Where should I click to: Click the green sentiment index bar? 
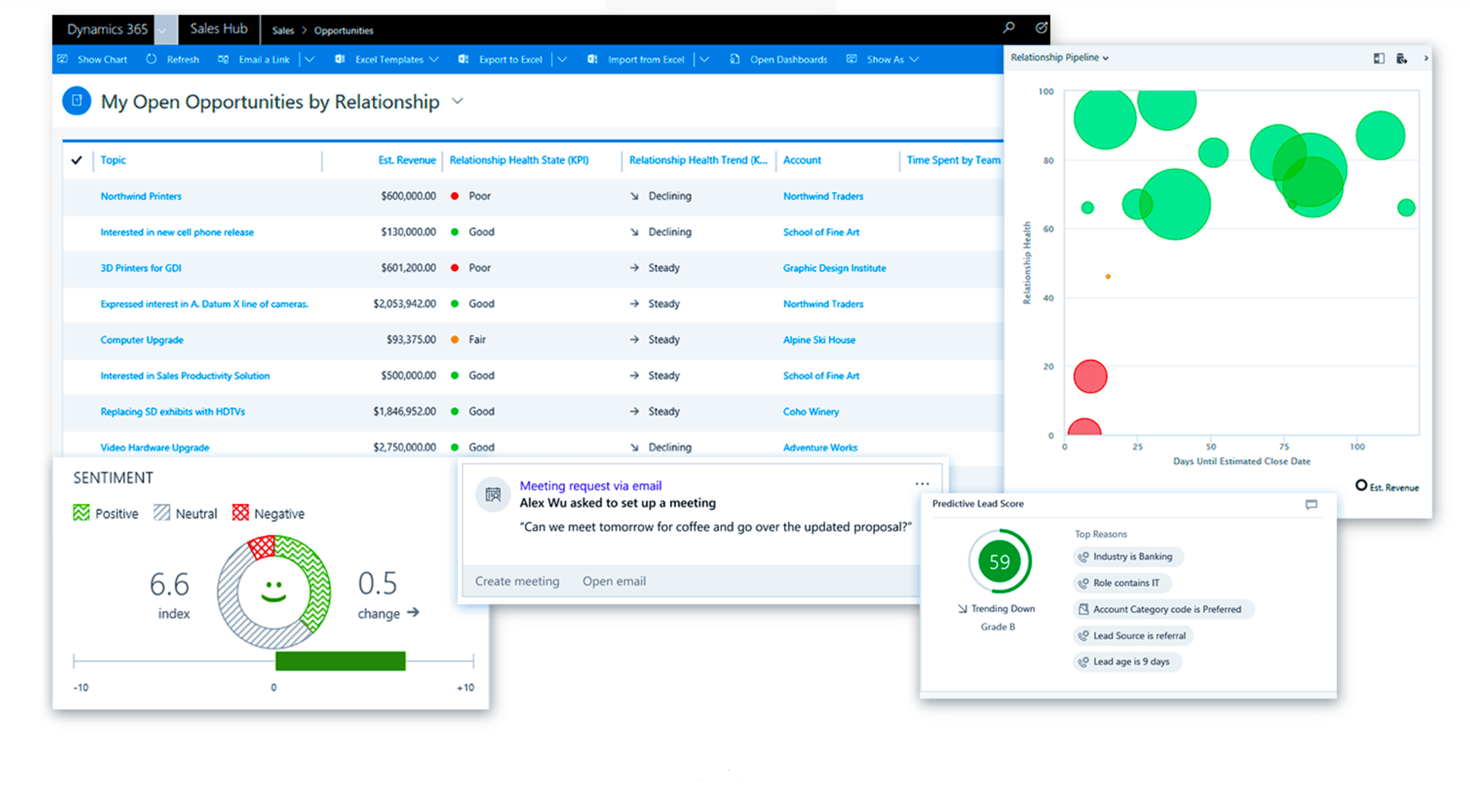[x=340, y=661]
